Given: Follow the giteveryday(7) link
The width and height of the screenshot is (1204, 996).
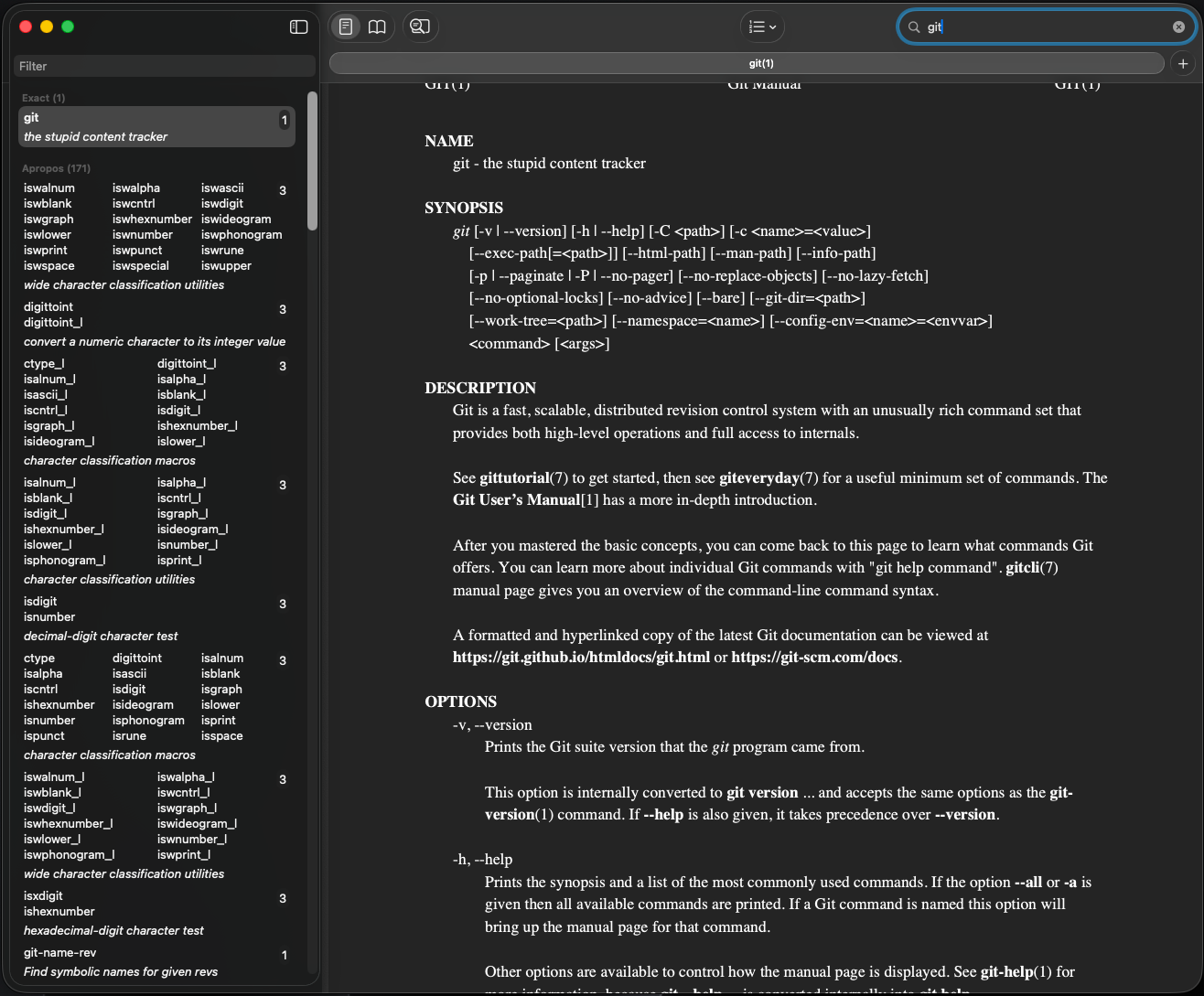Looking at the screenshot, I should [x=768, y=478].
